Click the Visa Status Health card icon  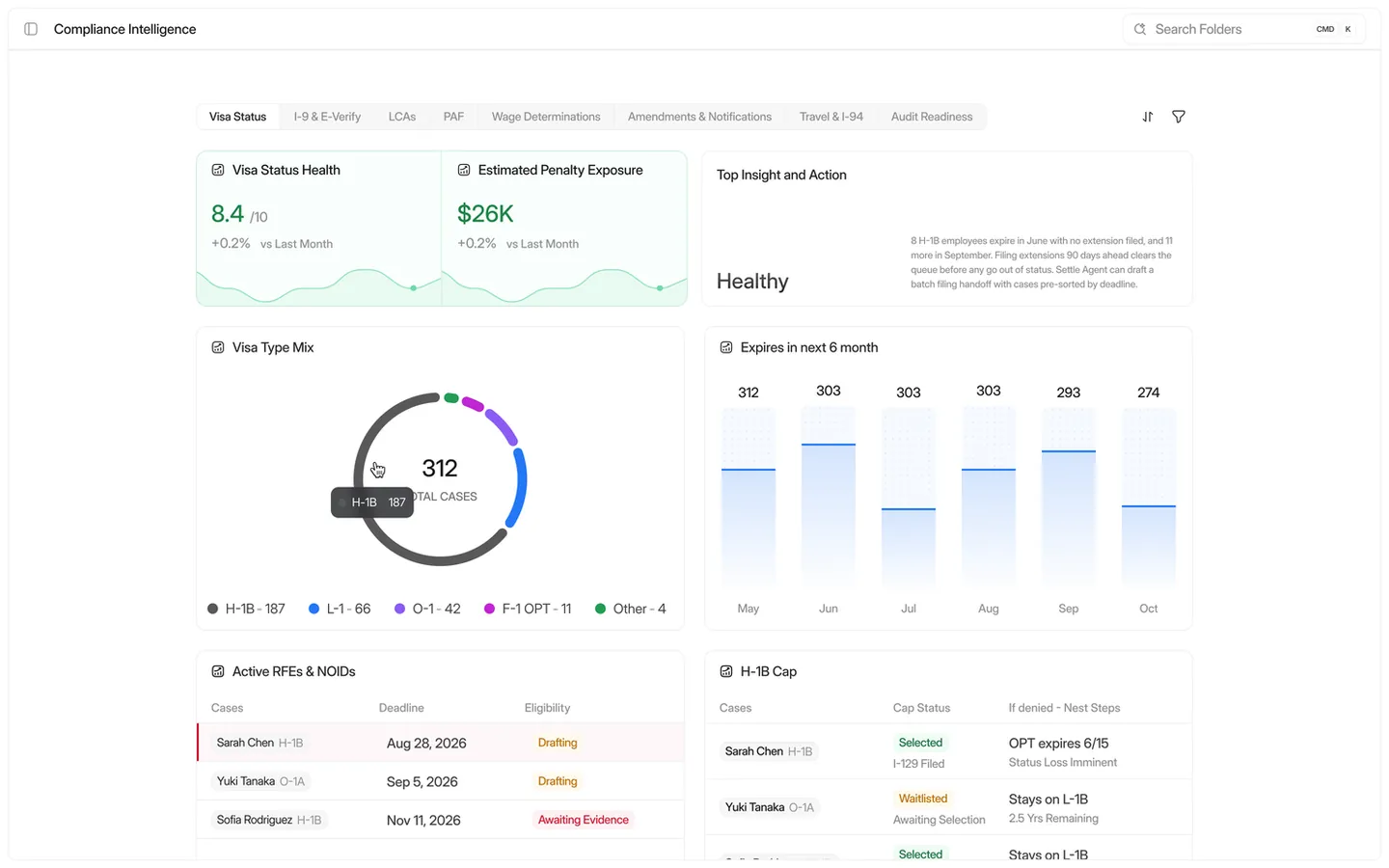(218, 170)
